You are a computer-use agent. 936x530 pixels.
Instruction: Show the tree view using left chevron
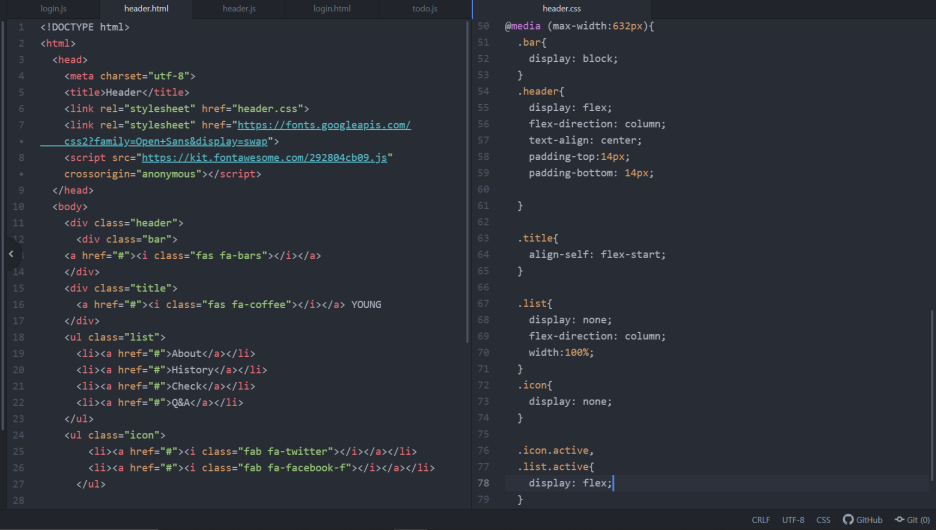(x=11, y=254)
